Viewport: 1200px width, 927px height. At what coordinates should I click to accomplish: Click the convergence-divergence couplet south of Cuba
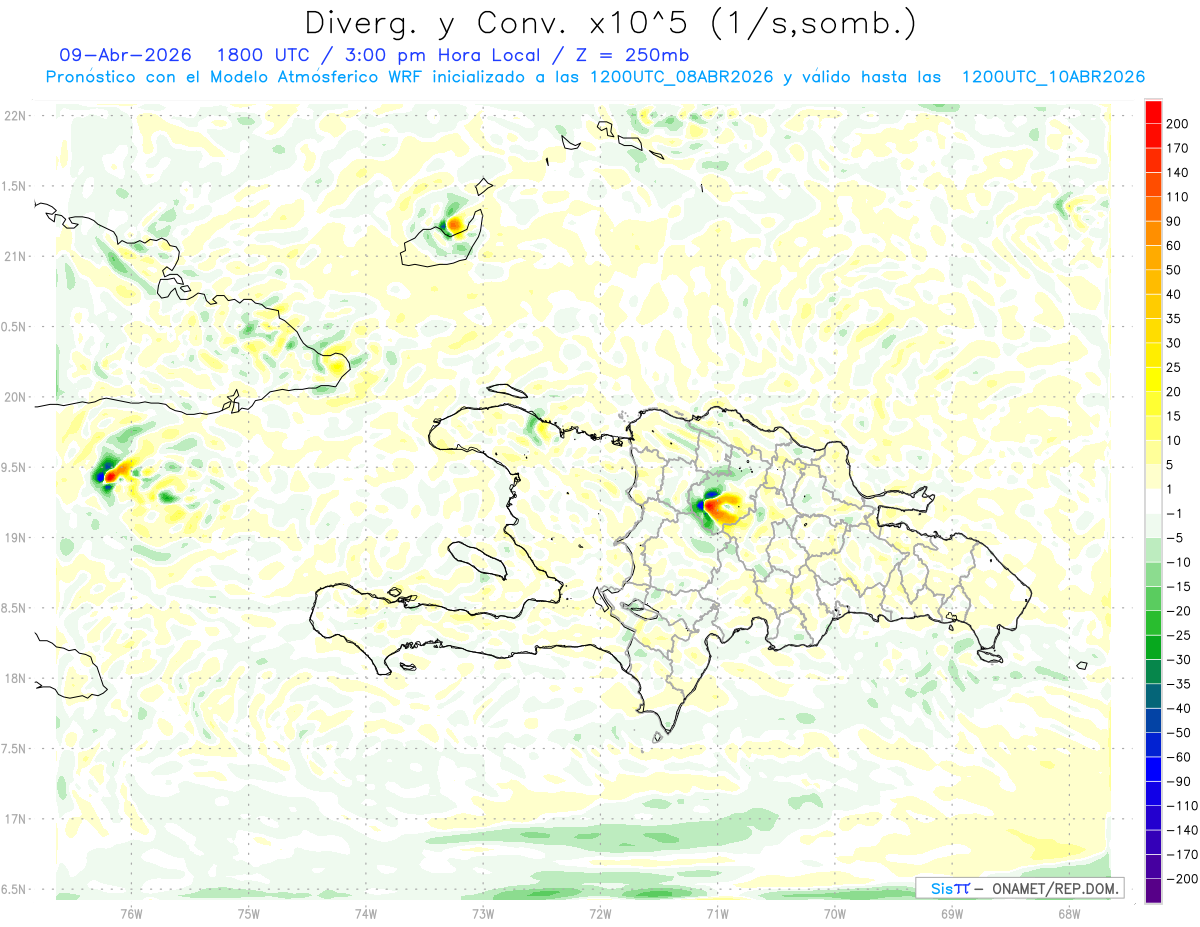113,470
